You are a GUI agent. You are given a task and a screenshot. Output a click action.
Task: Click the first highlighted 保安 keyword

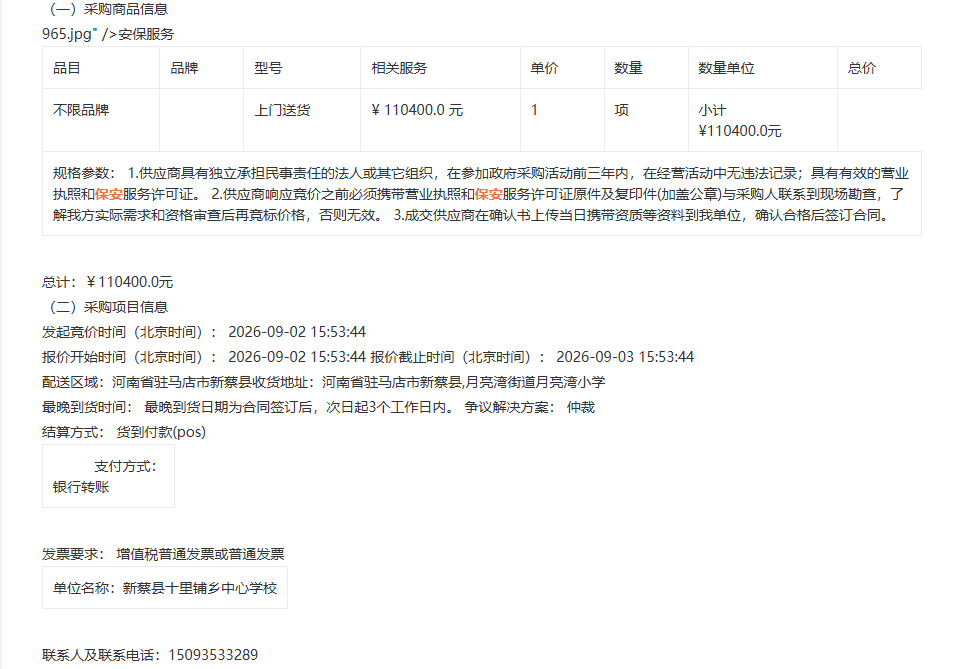pos(108,194)
